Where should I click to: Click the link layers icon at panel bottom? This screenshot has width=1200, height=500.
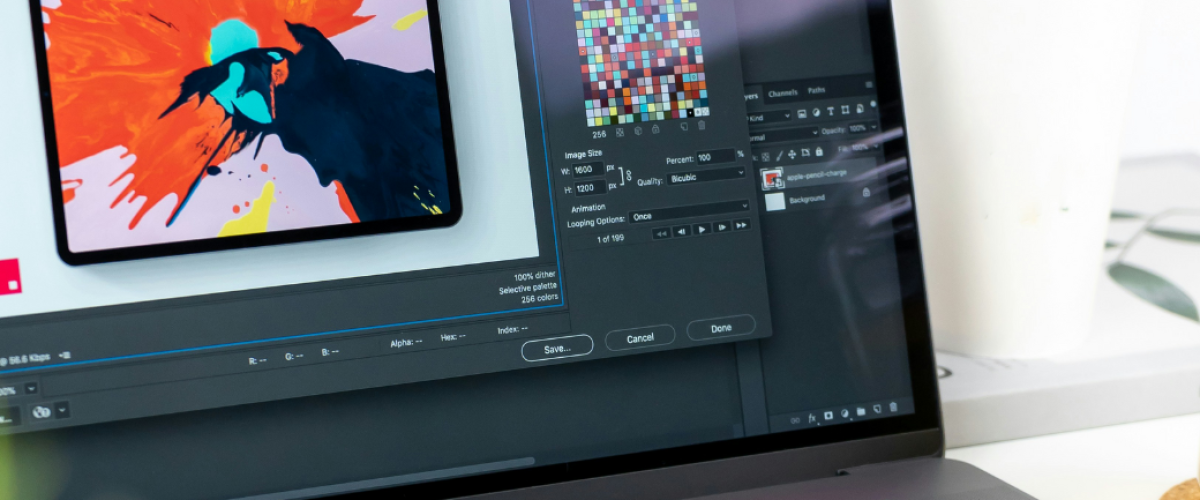[795, 420]
